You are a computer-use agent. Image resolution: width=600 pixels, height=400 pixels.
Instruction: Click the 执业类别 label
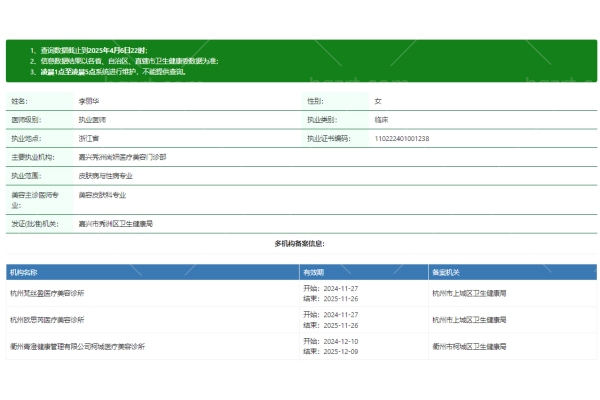(x=322, y=120)
